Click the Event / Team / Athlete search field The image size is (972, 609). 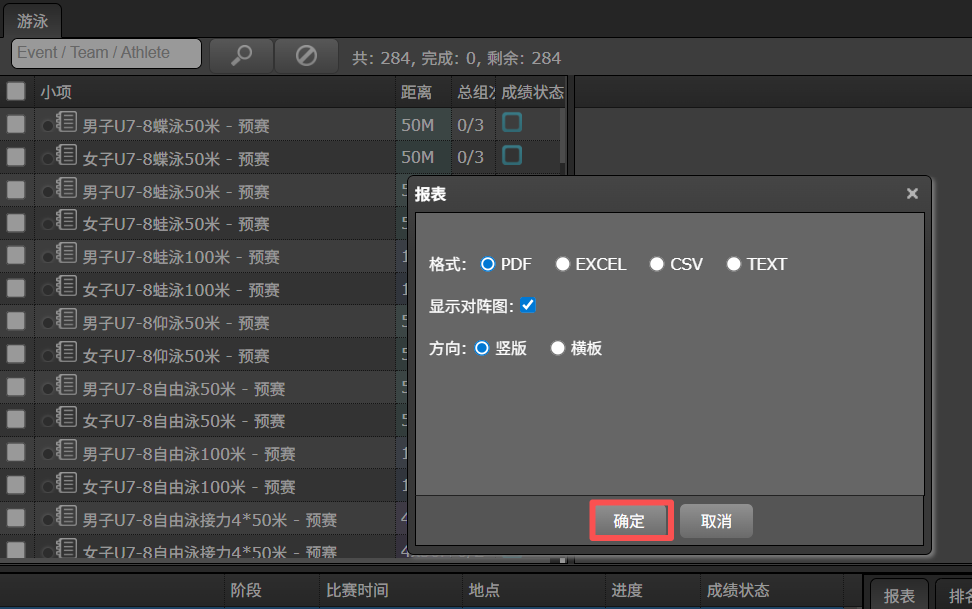pos(104,53)
